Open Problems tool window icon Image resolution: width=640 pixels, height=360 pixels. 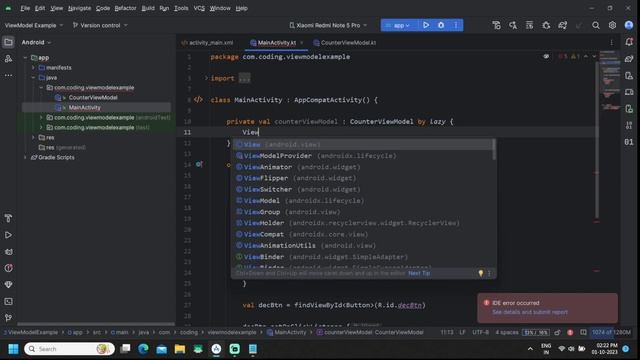pos(8,268)
